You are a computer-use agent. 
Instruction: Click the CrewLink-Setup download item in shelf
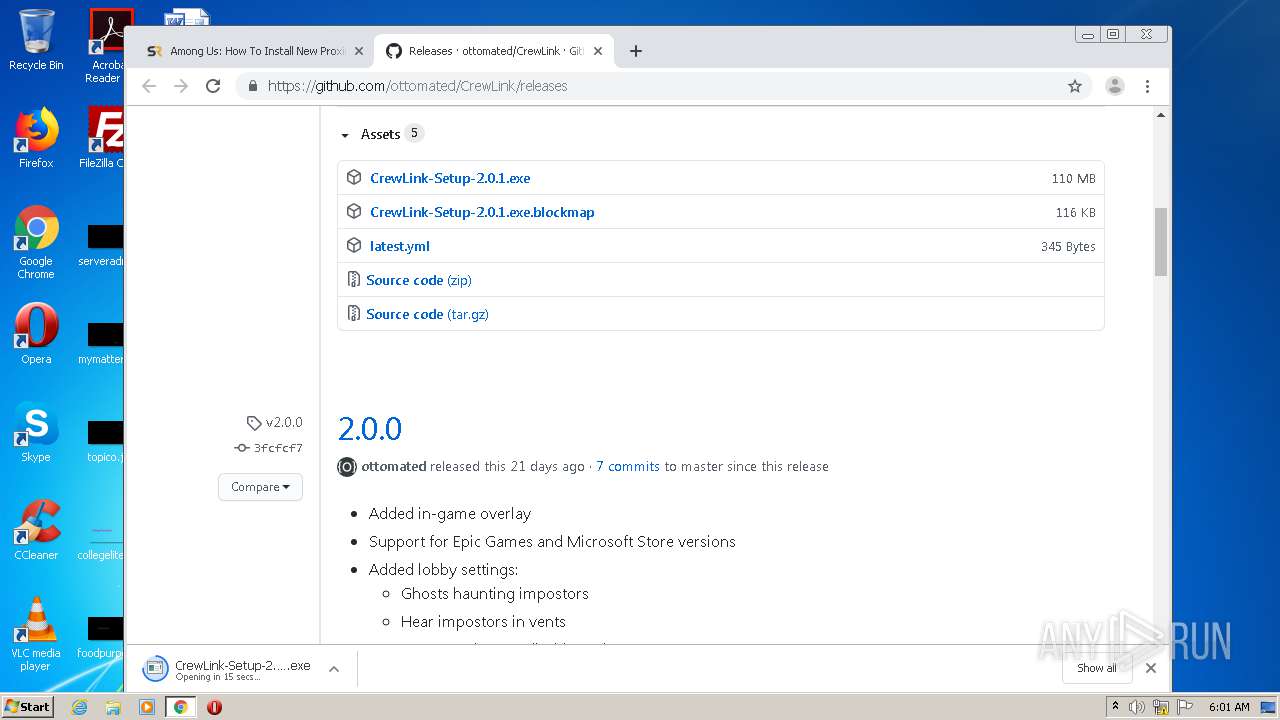[x=228, y=669]
